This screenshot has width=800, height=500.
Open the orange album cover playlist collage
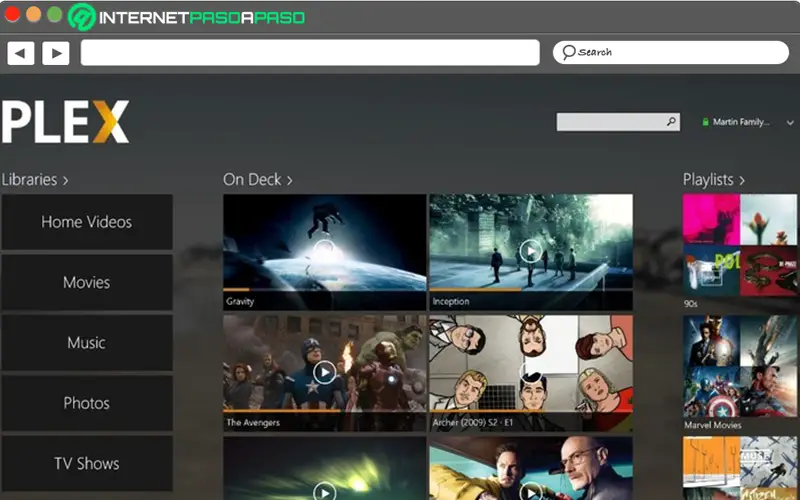pyautogui.click(x=739, y=468)
